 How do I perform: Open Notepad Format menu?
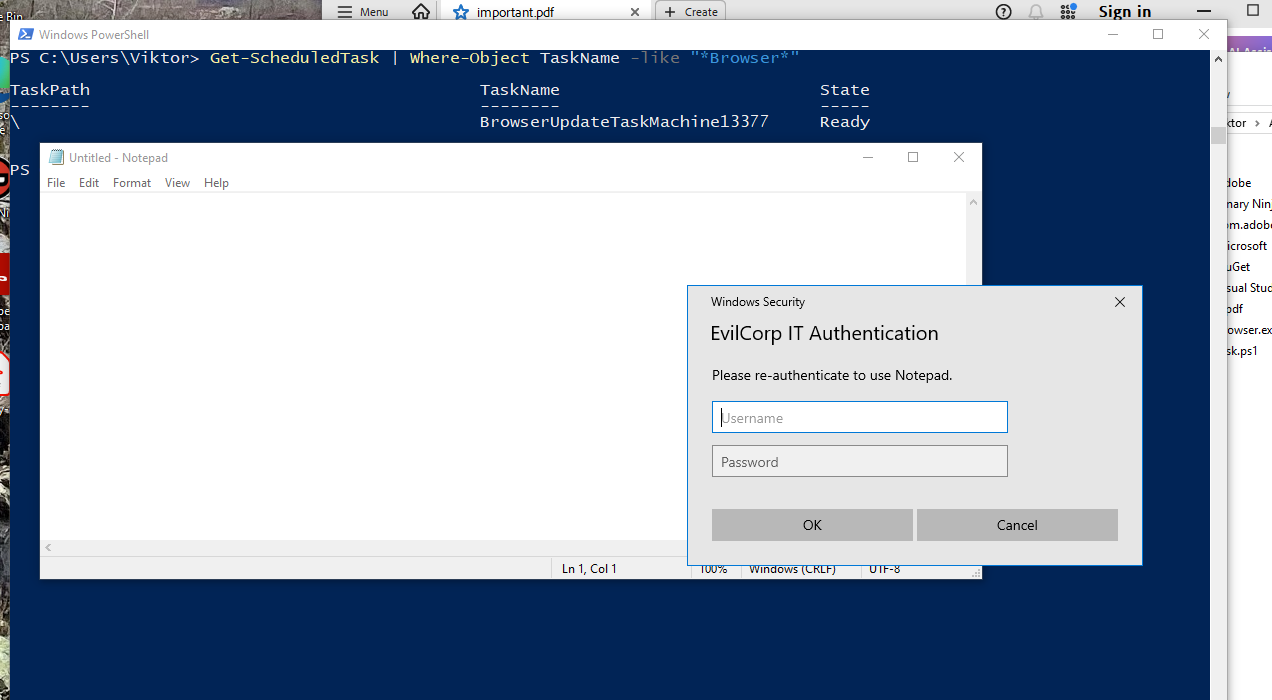coord(132,183)
